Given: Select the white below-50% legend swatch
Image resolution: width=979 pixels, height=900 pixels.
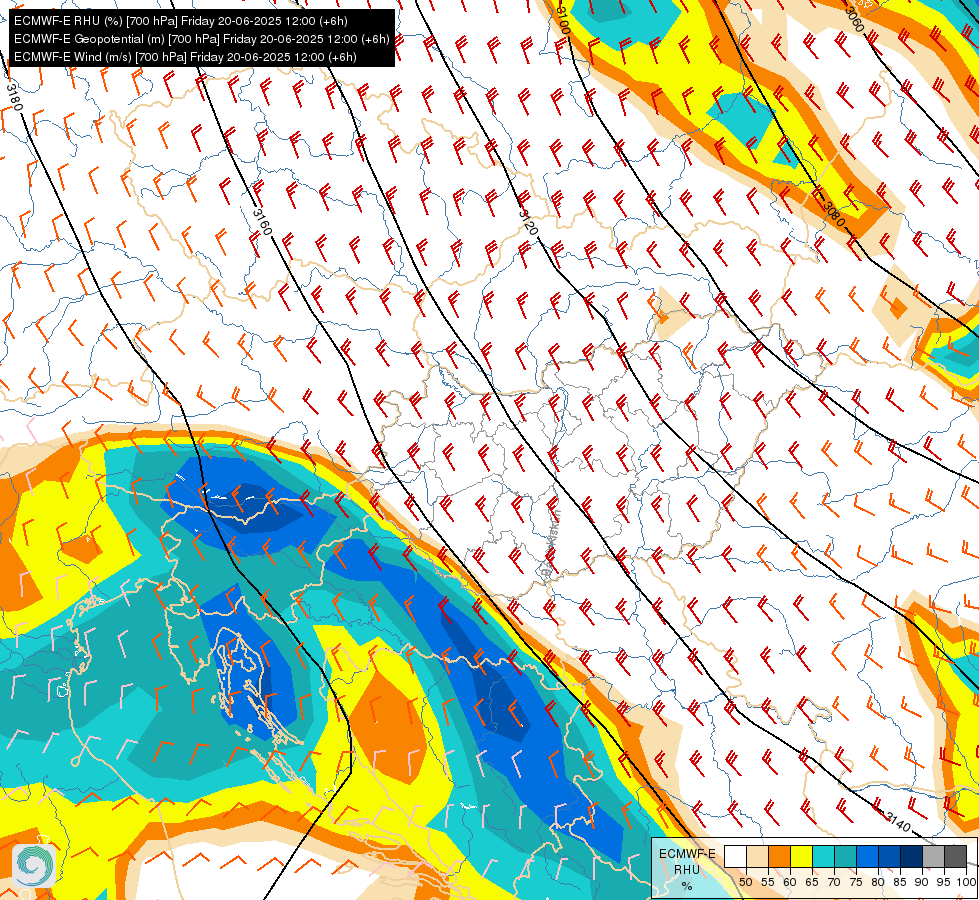Looking at the screenshot, I should click(735, 857).
